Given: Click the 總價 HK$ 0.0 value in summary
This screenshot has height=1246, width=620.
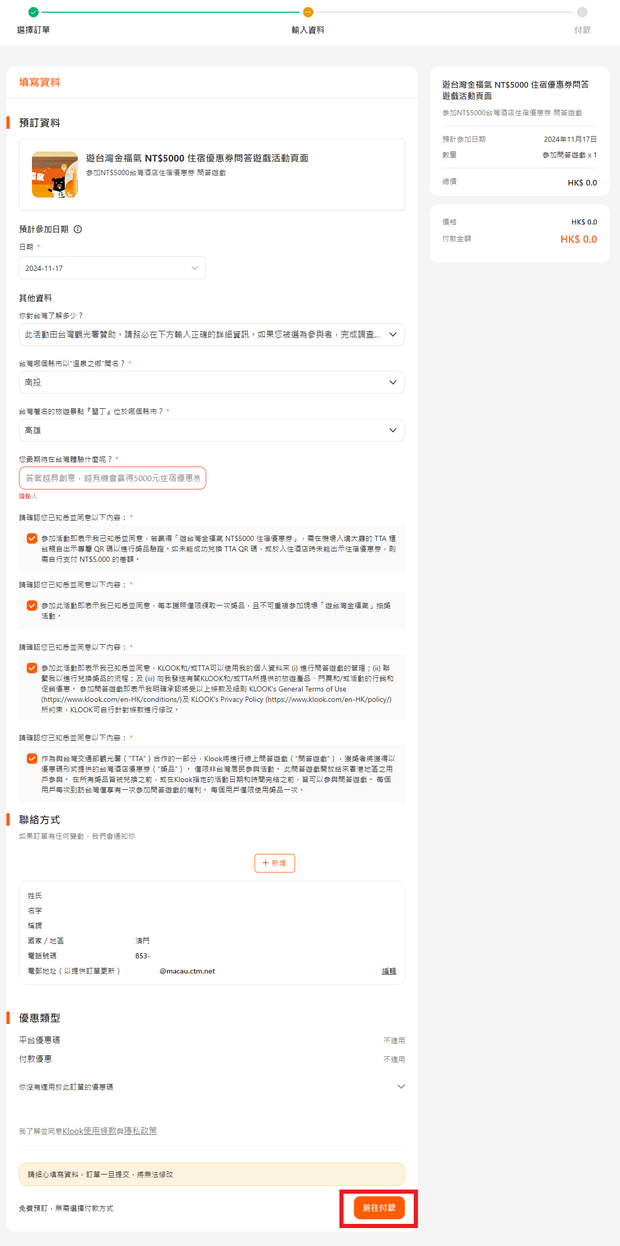Looking at the screenshot, I should click(x=582, y=183).
